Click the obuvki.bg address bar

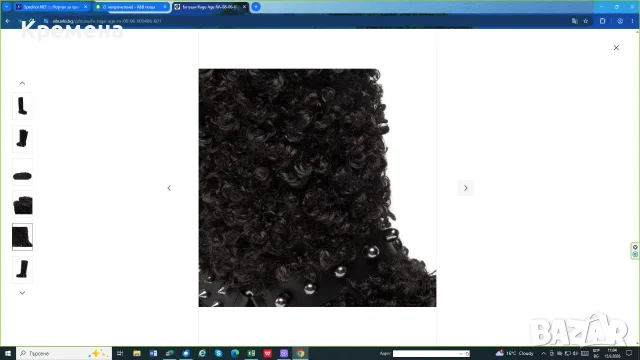point(306,21)
